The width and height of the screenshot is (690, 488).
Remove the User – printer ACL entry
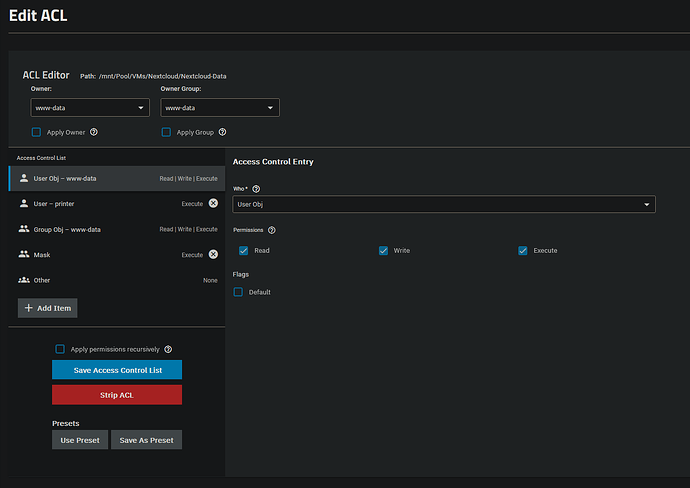pos(213,203)
